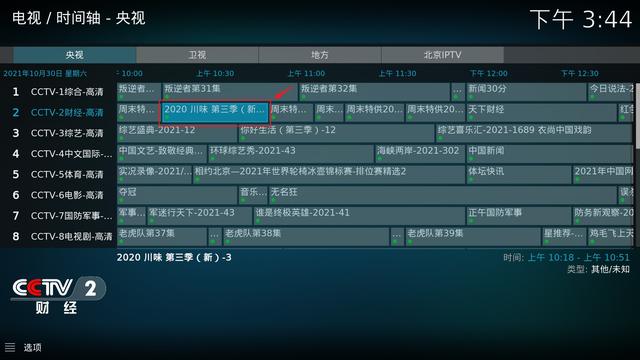This screenshot has width=640, height=360.
Task: Select the 今日说法 program cell
Action: tap(611, 92)
